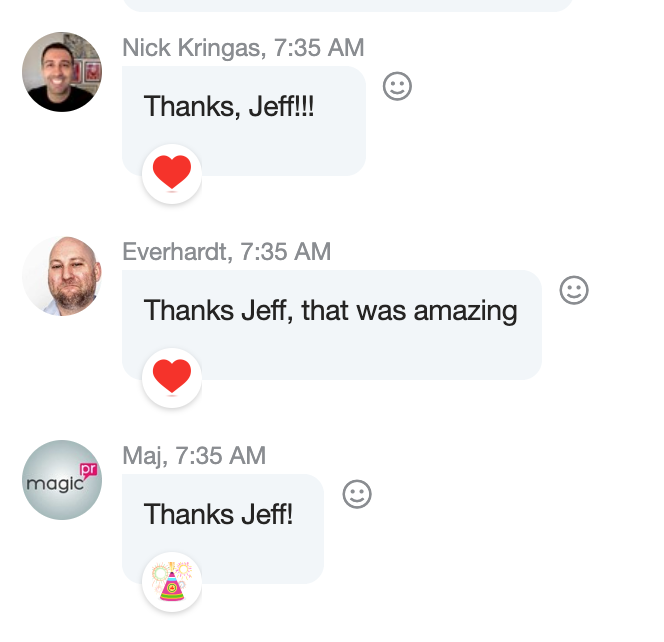This screenshot has width=664, height=642.
Task: Open Everhardt's profile picture
Action: click(x=62, y=276)
